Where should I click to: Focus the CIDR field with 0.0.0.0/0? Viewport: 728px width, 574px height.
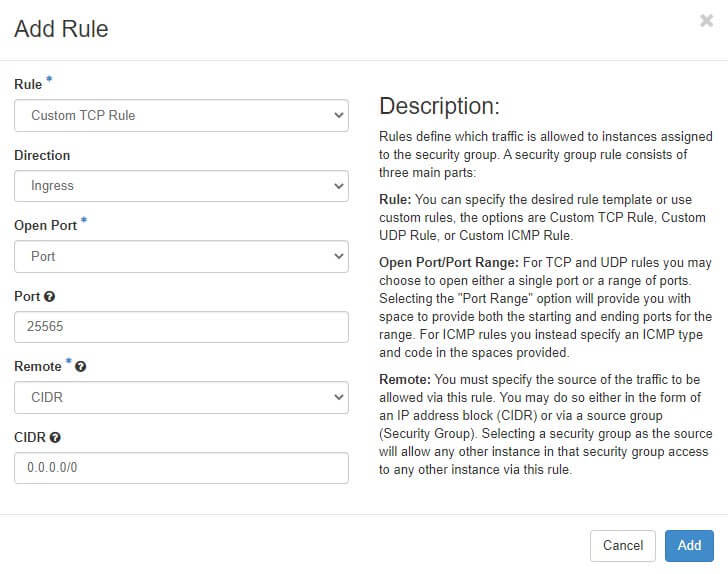(181, 468)
